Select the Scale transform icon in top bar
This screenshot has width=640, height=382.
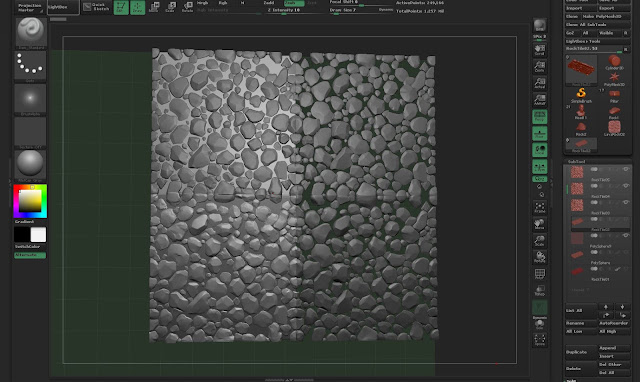click(171, 7)
